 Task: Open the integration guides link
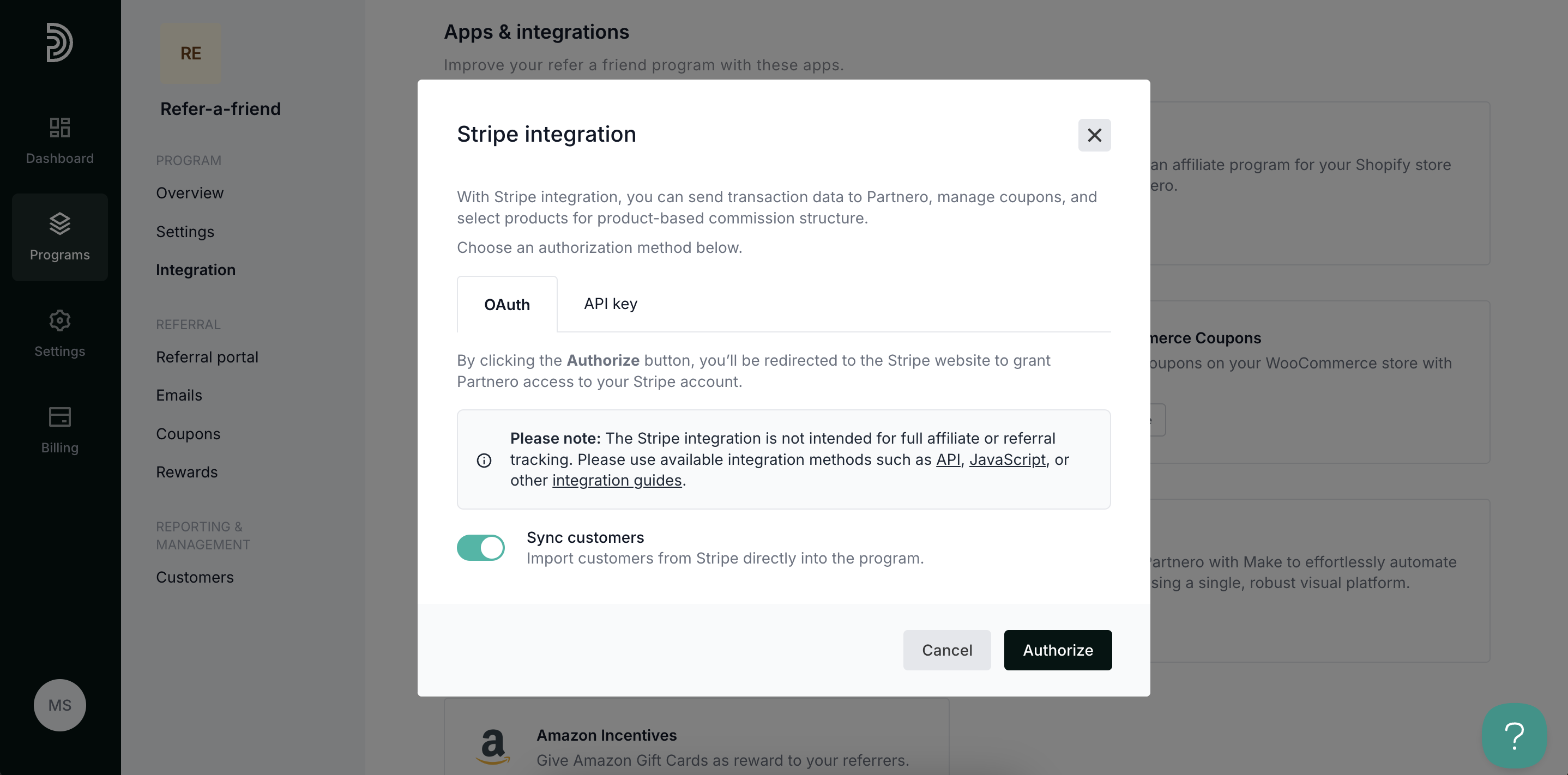617,480
